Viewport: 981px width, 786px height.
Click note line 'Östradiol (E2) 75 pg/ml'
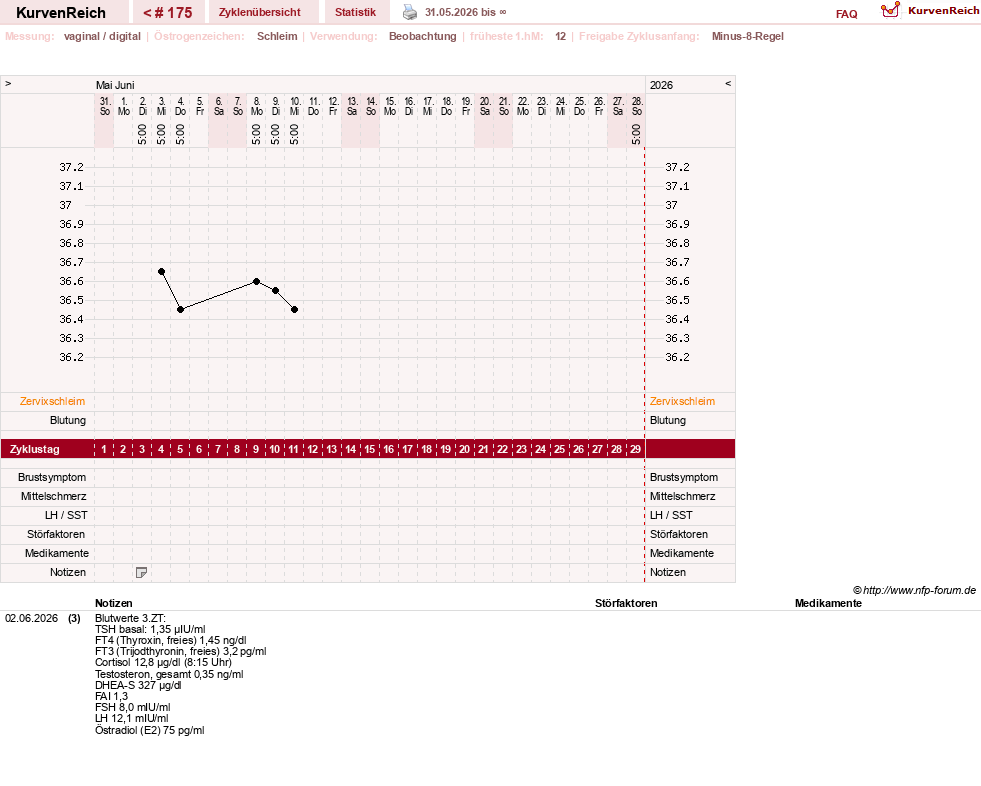(x=150, y=730)
